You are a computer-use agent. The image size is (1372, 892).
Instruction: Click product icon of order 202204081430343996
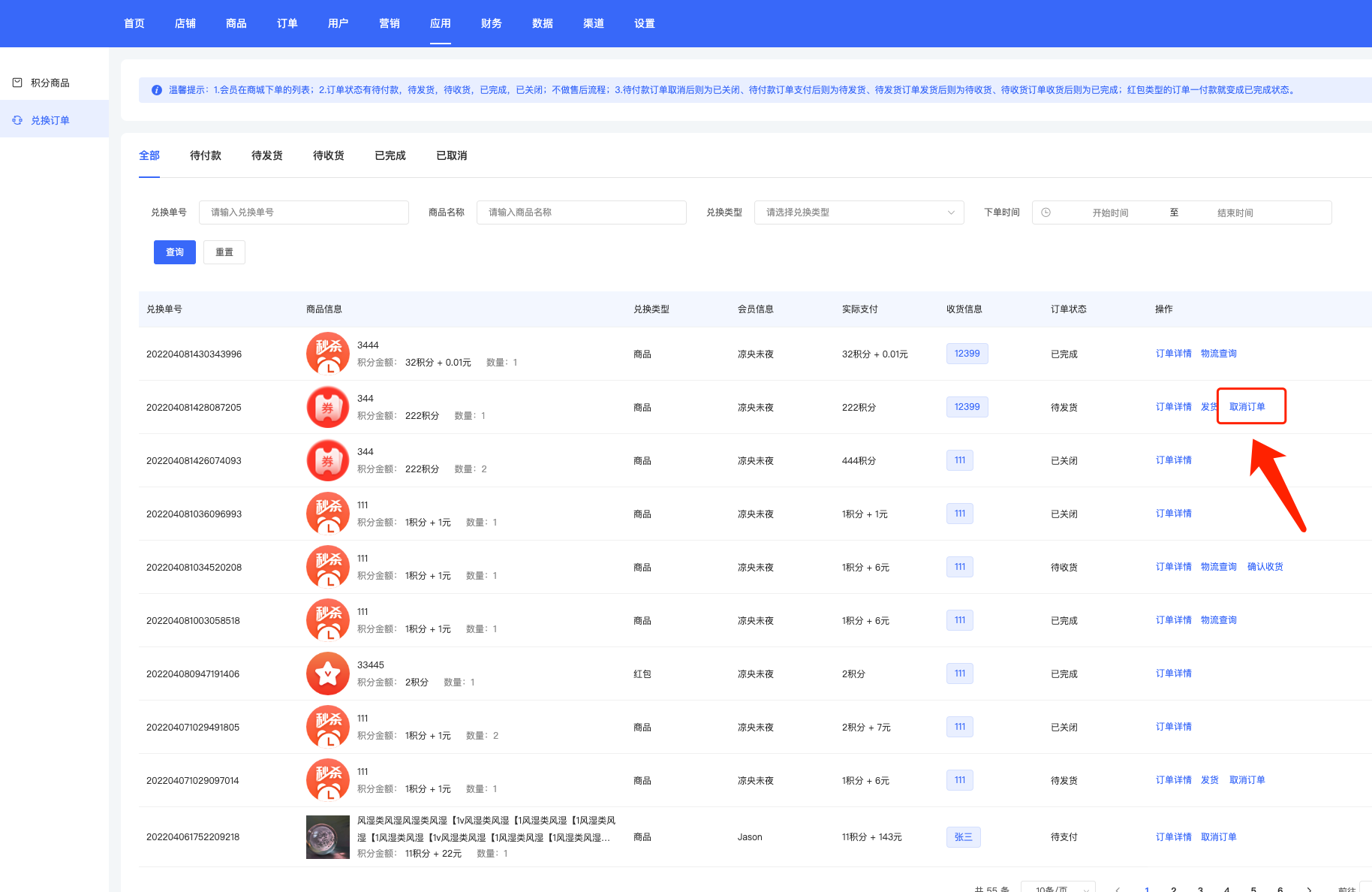(328, 354)
